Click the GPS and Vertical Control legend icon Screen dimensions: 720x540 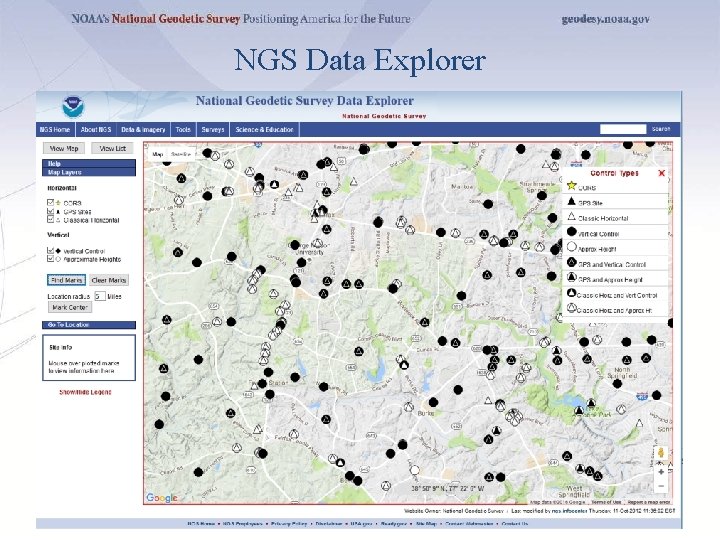[x=571, y=262]
